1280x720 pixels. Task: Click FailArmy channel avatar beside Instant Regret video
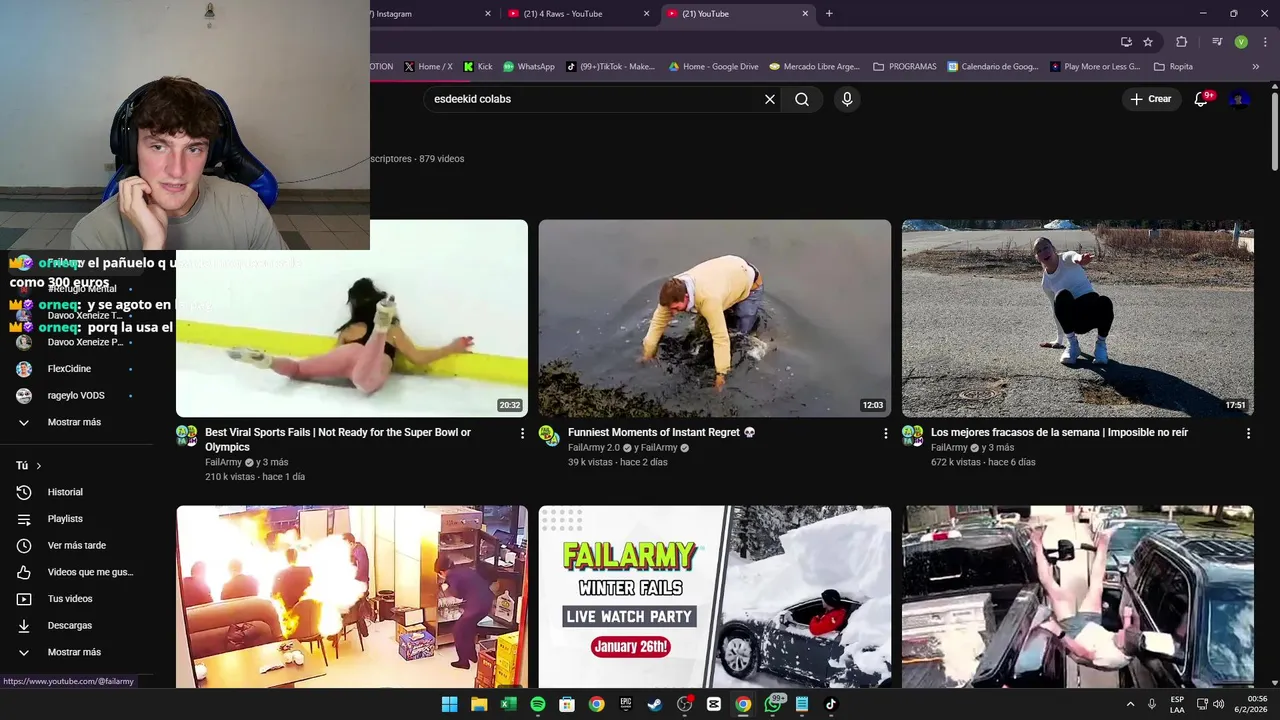pos(549,434)
